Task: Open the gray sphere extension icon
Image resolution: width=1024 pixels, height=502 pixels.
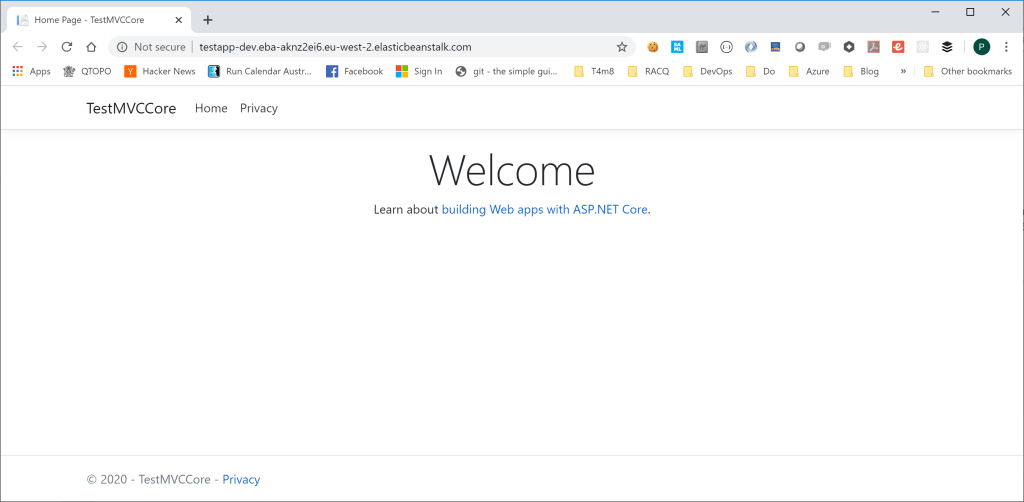Action: point(800,47)
